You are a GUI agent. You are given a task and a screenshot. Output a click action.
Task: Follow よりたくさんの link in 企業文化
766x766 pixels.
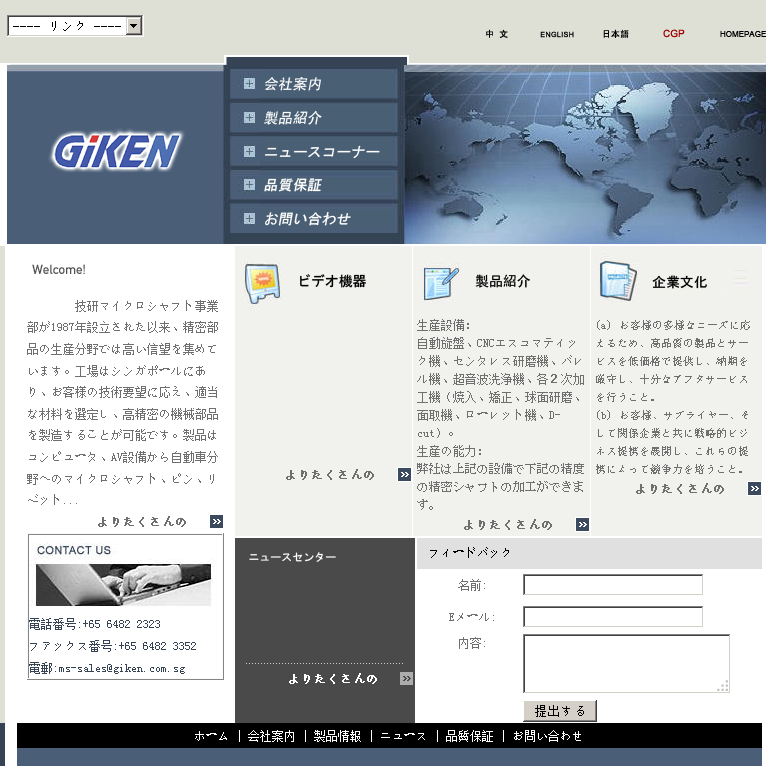[680, 489]
